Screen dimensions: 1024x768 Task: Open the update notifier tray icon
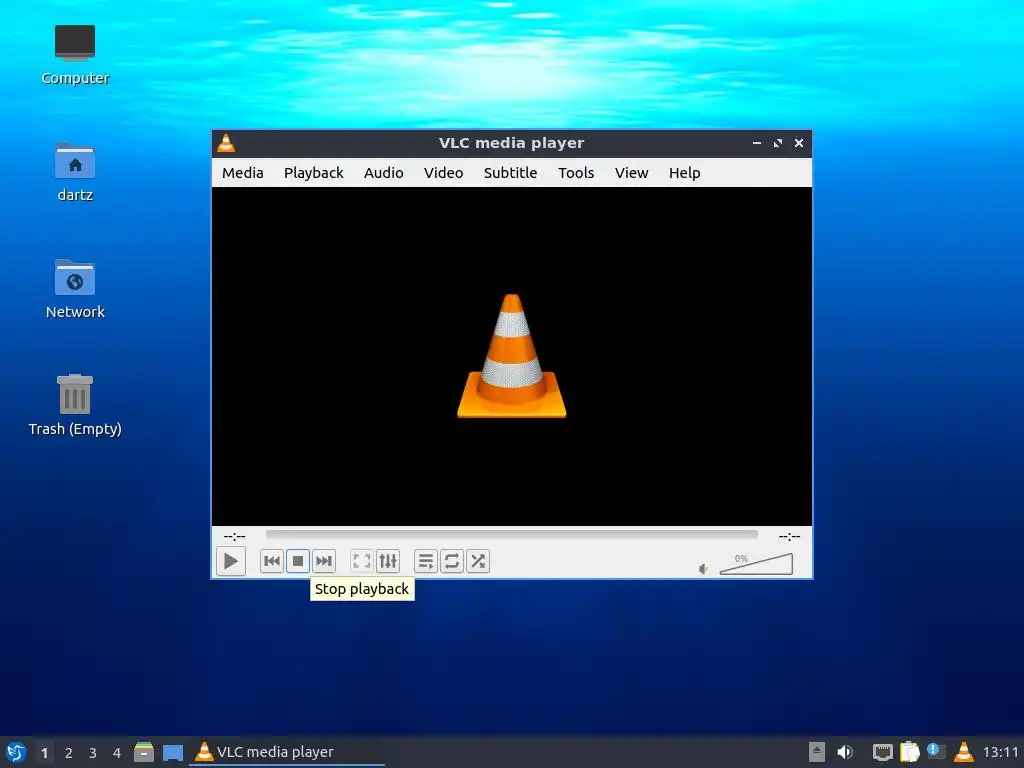pos(936,752)
